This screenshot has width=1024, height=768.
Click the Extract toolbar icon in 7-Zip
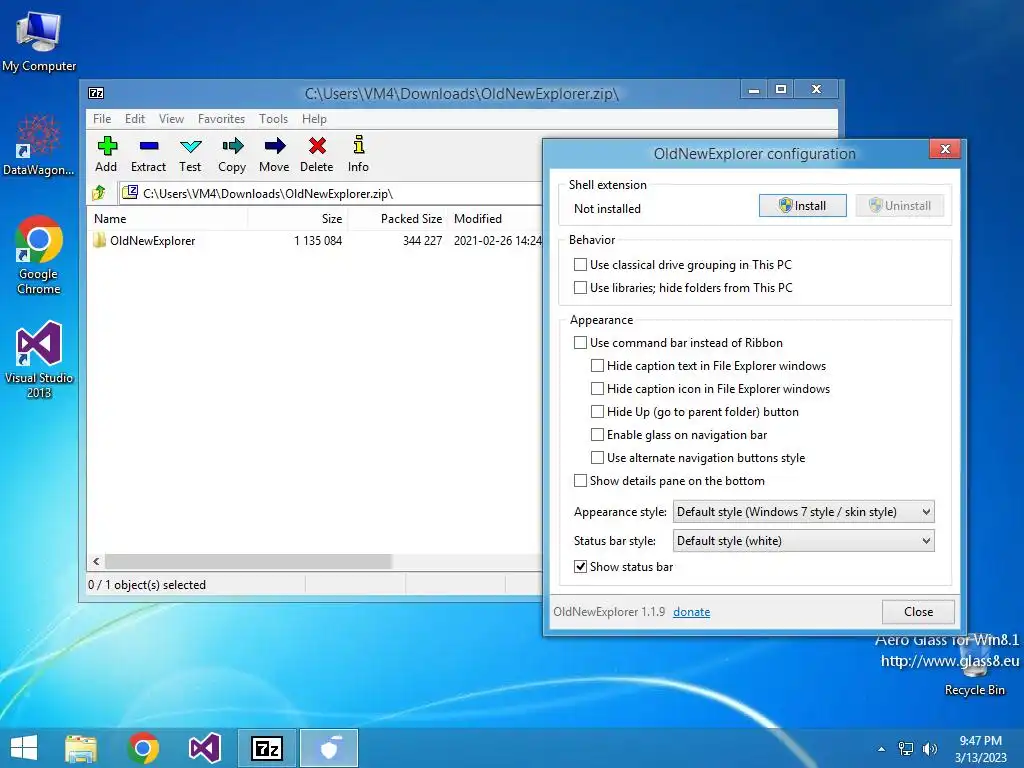(x=148, y=154)
